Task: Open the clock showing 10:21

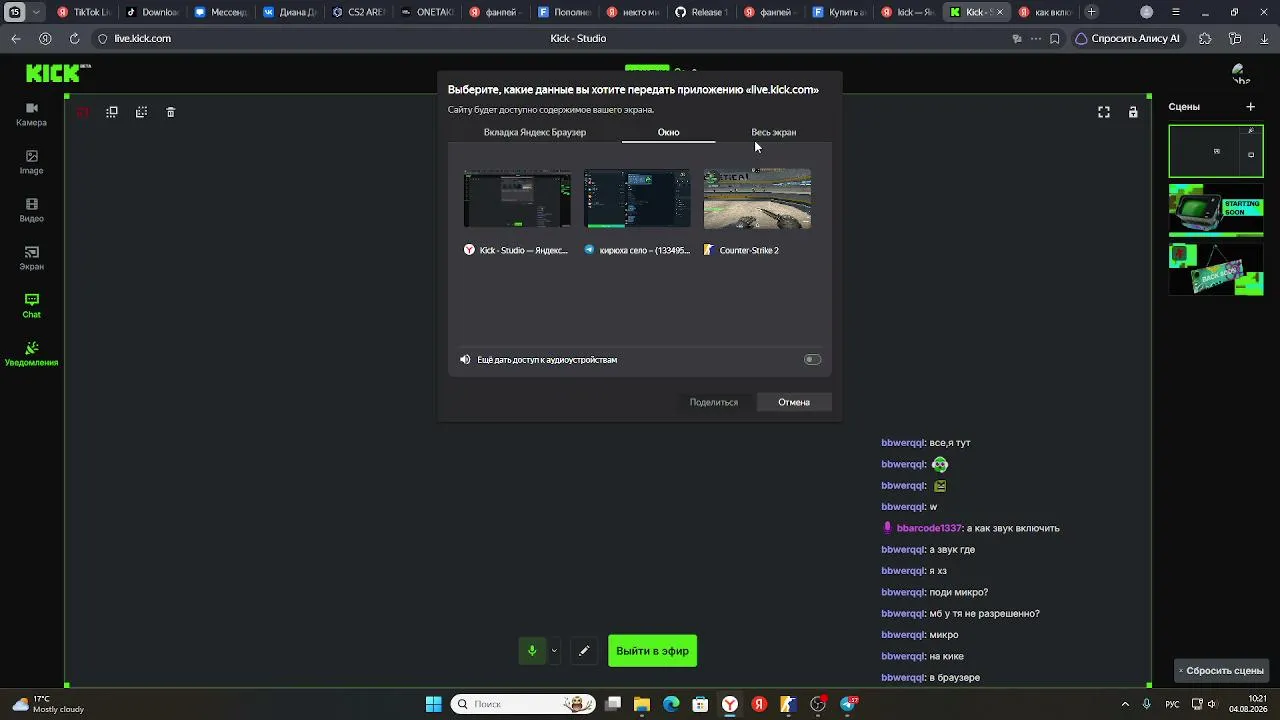Action: [x=1248, y=704]
